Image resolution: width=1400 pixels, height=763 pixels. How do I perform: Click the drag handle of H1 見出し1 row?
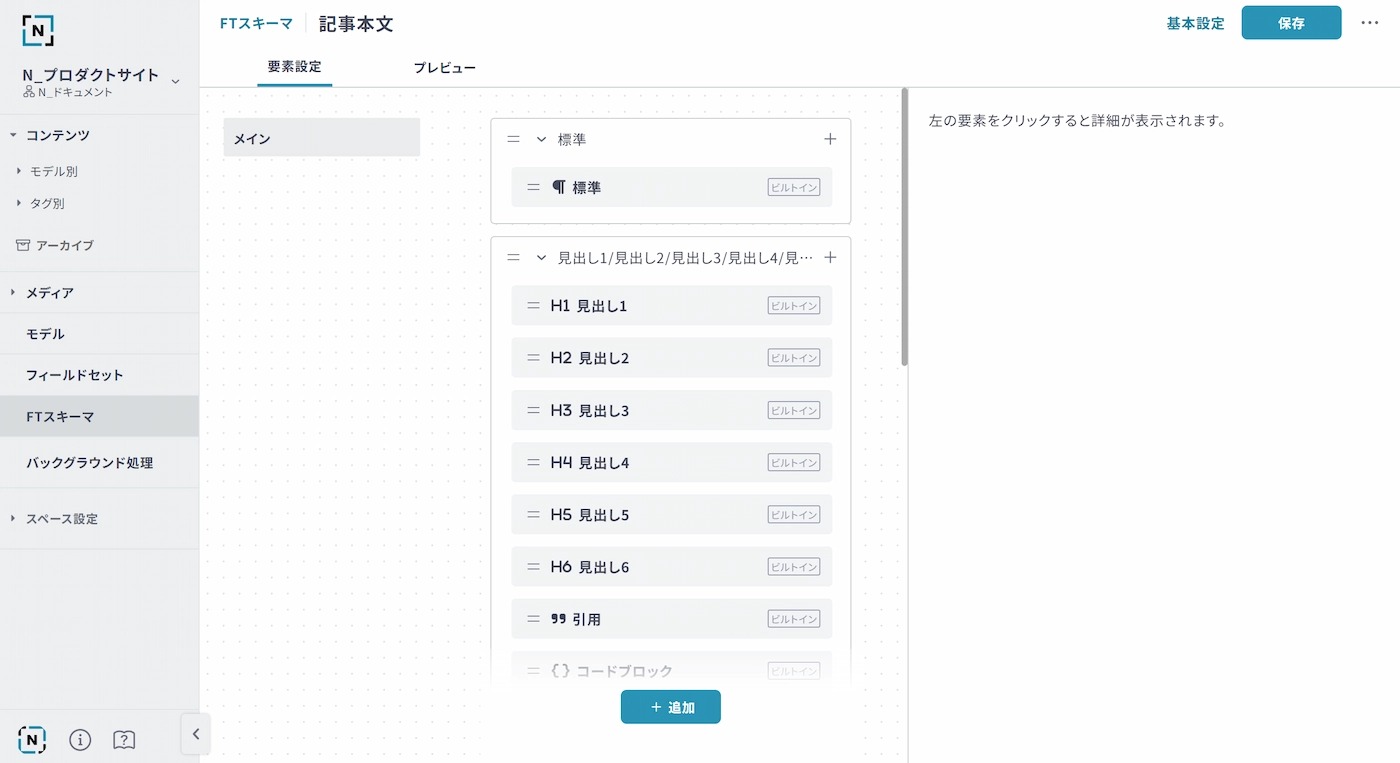point(533,306)
